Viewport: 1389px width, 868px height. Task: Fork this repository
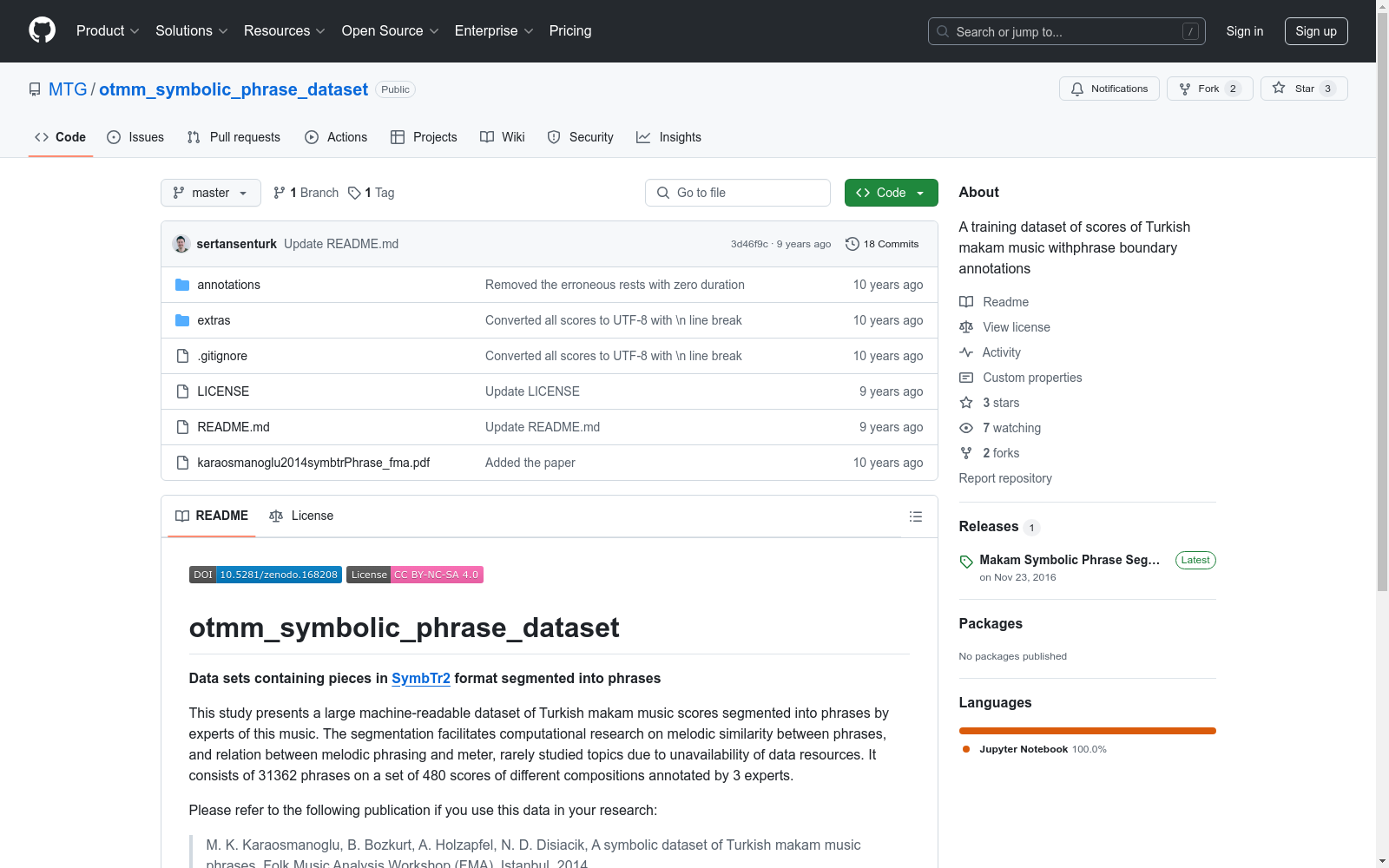pyautogui.click(x=1210, y=89)
